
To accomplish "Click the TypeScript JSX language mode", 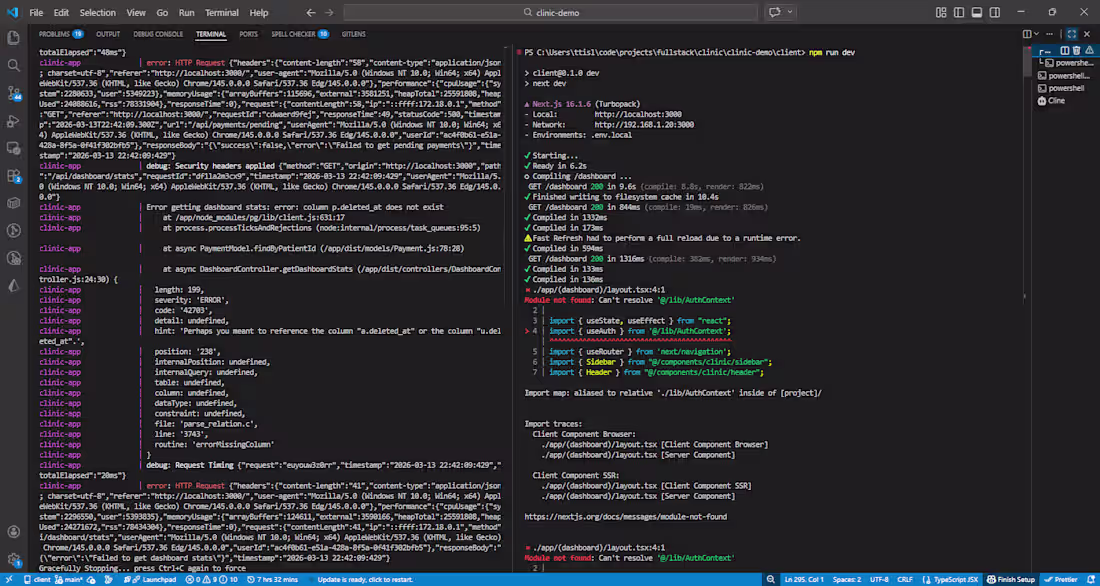I will 953,580.
